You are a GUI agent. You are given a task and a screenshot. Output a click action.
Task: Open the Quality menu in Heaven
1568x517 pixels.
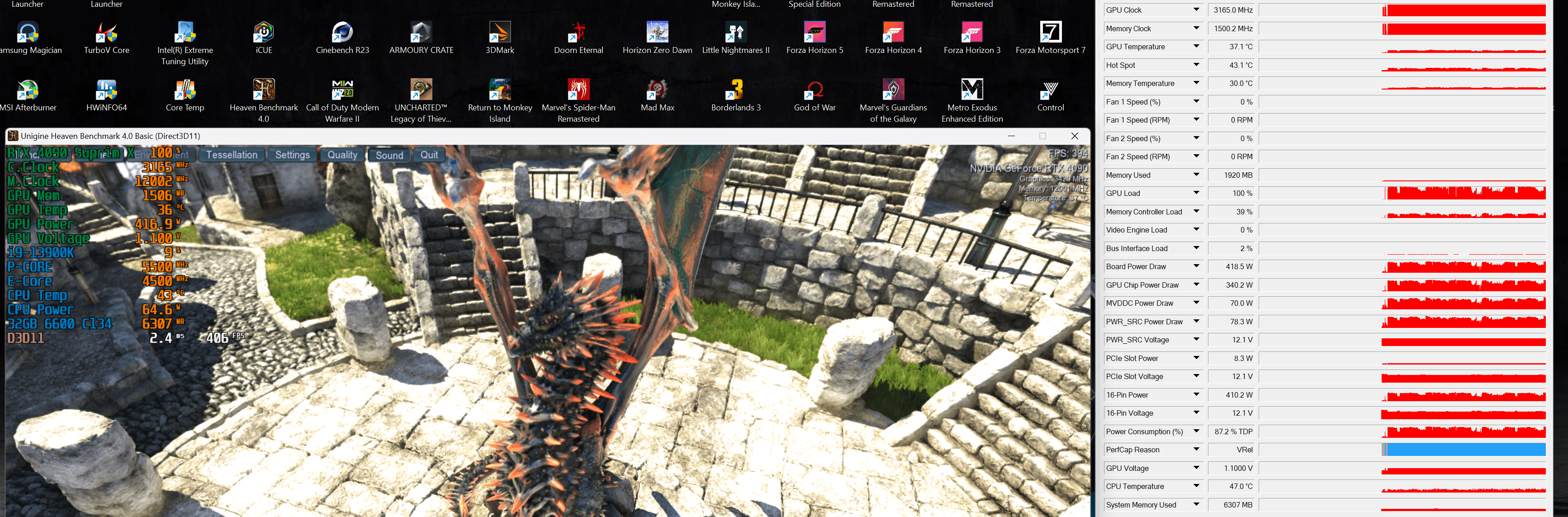pos(342,155)
